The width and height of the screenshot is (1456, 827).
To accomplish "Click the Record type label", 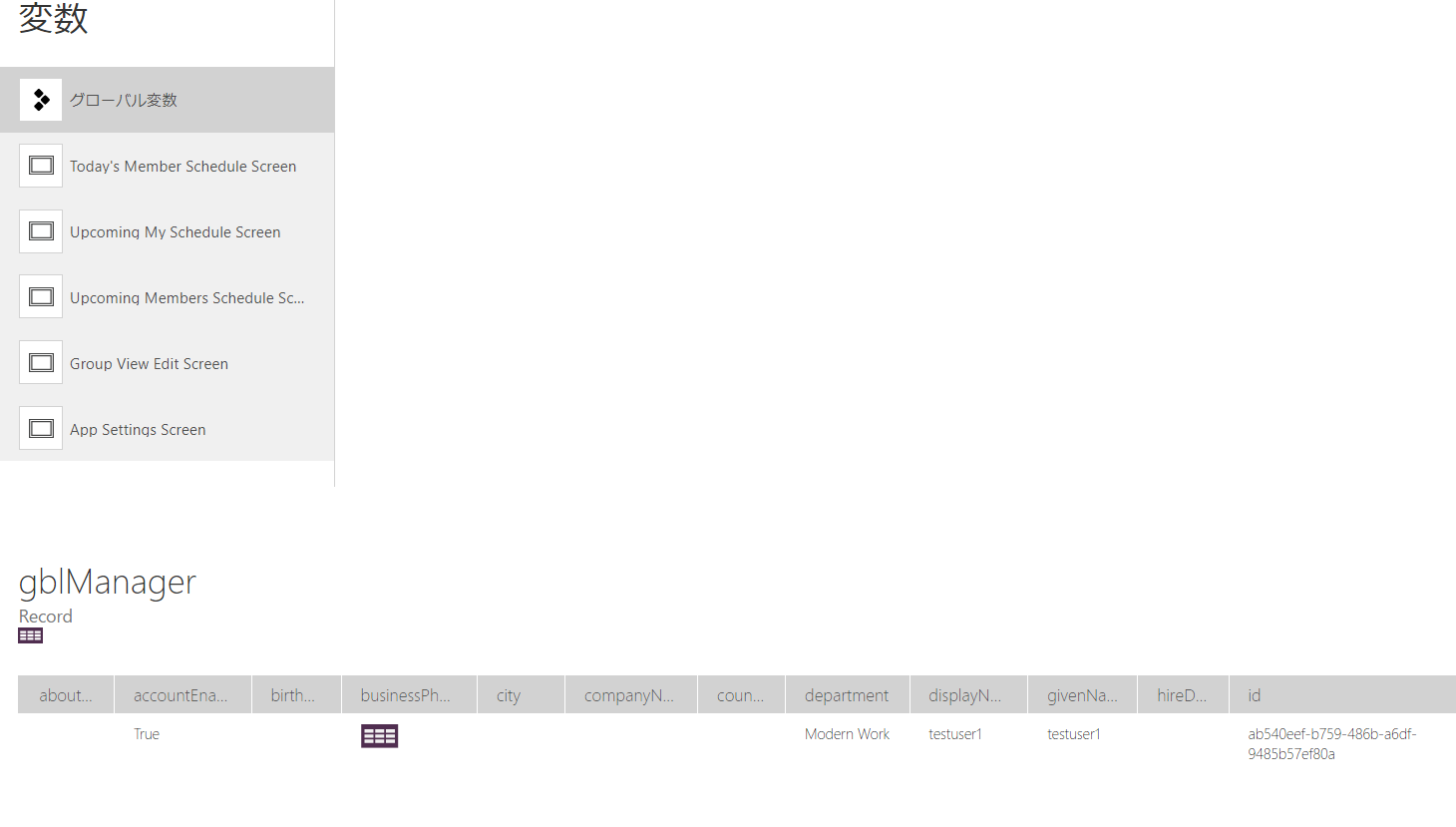I will coord(46,617).
